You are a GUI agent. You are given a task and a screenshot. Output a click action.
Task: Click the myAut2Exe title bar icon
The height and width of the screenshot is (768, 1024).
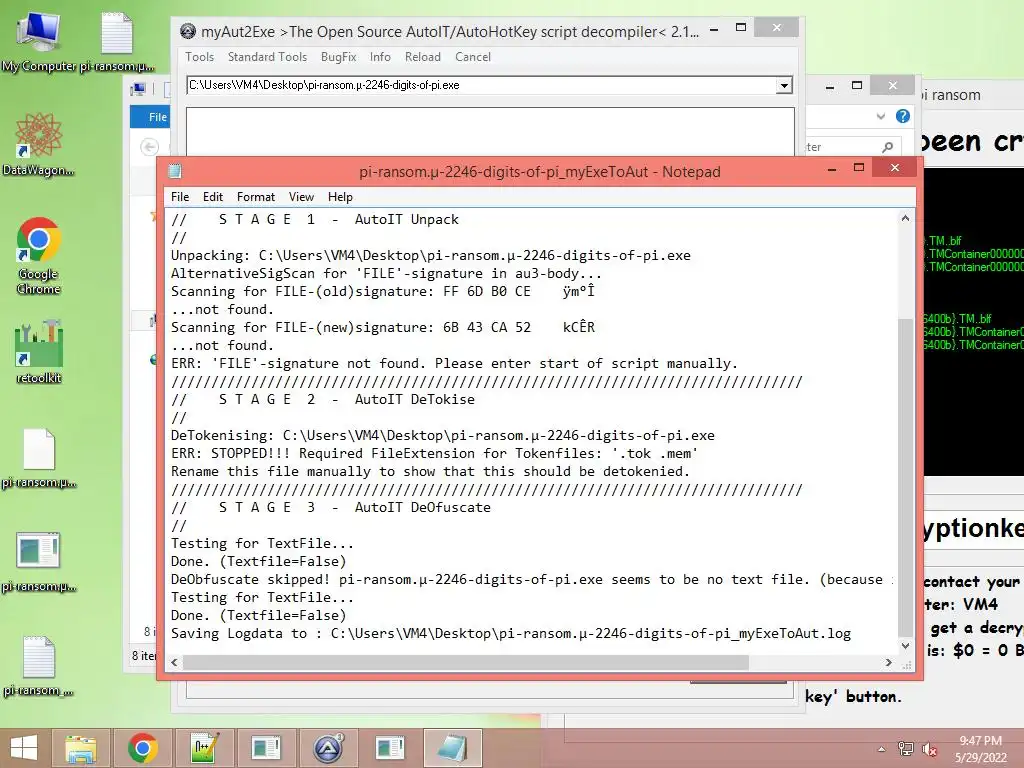[188, 31]
